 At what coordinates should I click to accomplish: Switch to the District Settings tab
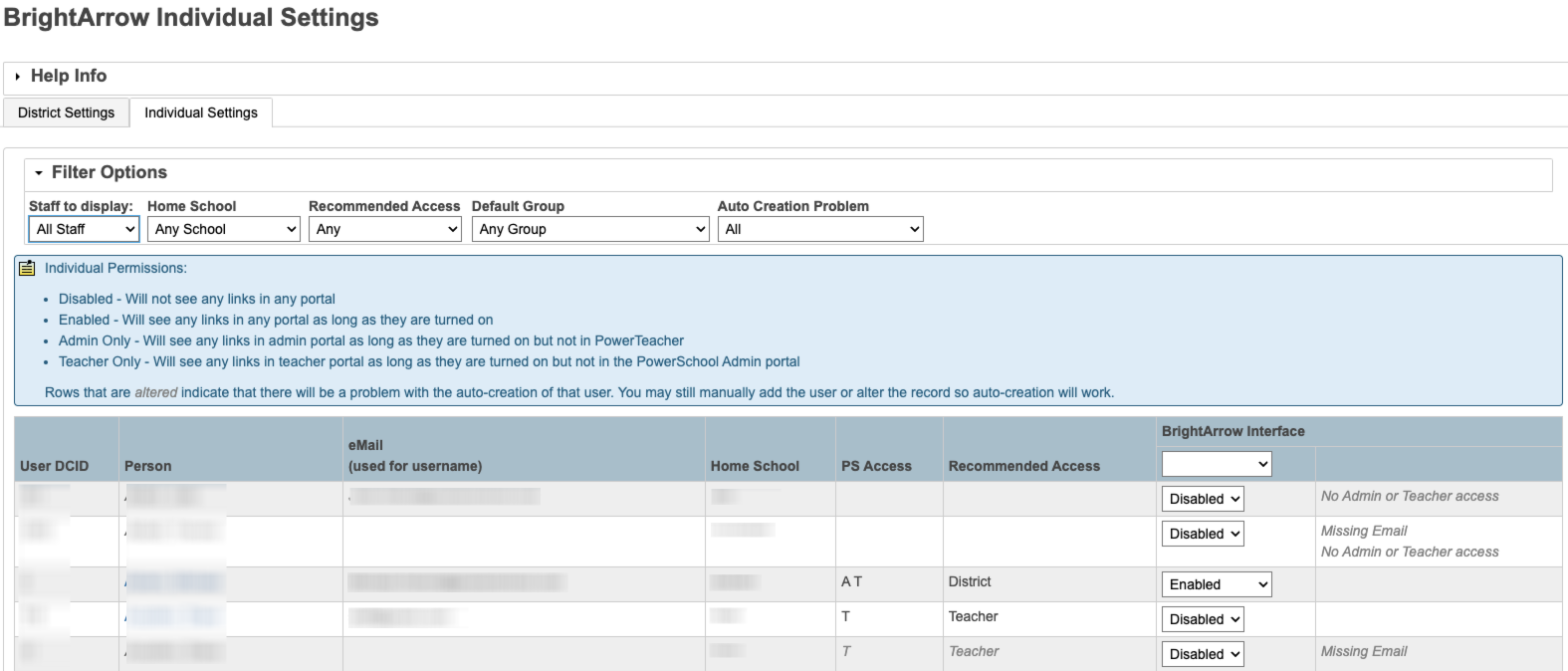pyautogui.click(x=66, y=112)
